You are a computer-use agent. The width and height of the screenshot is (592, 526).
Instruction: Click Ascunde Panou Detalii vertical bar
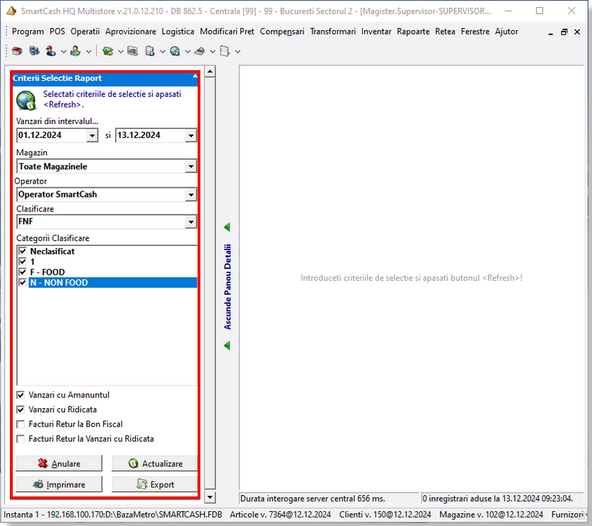(228, 287)
